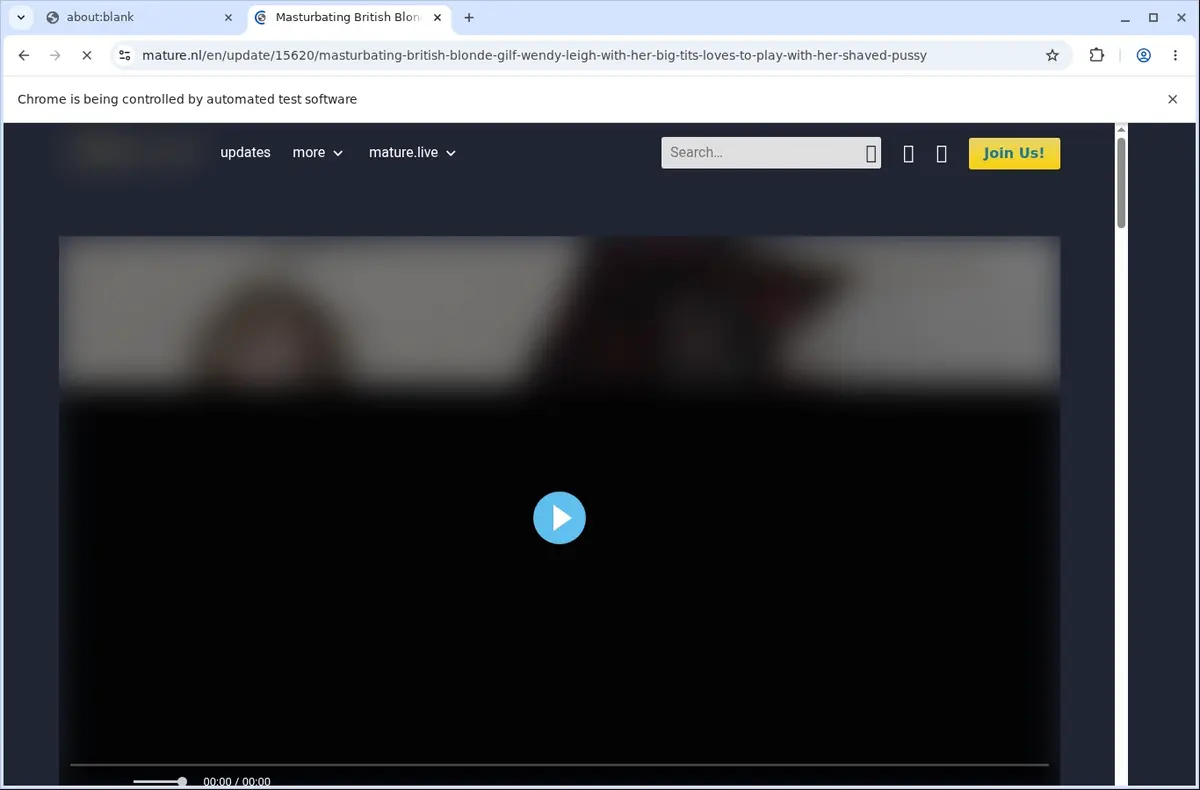1200x790 pixels.
Task: Stop loading the page
Action: [87, 56]
